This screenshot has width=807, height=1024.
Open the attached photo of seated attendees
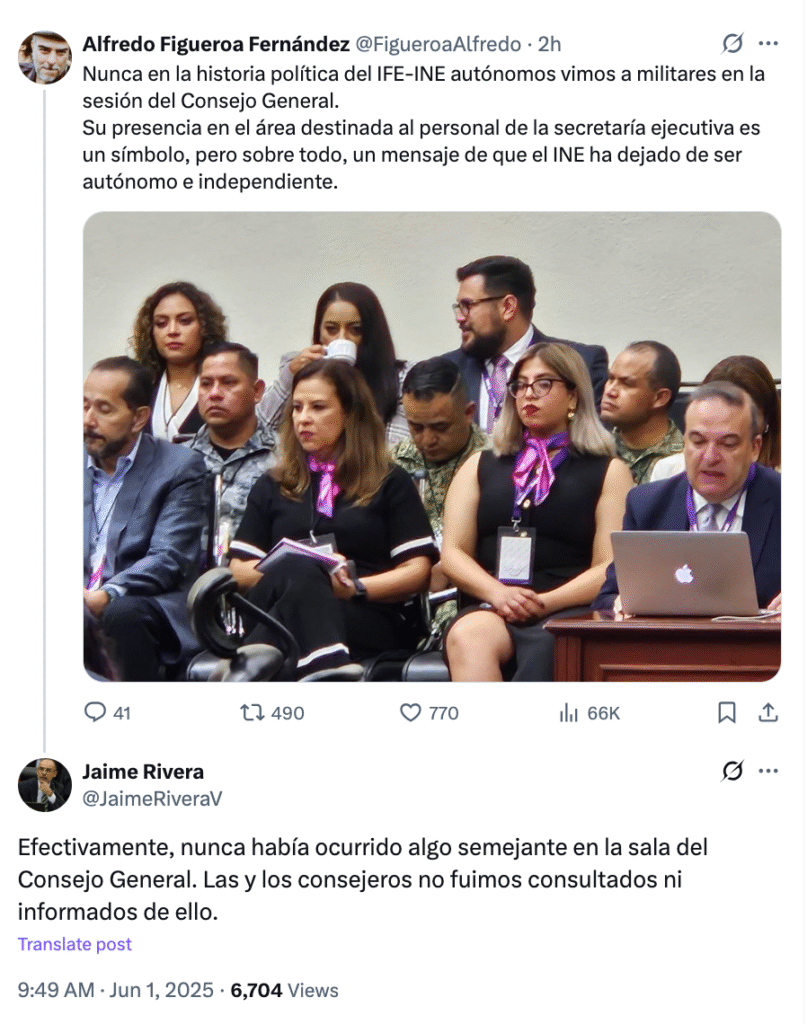pos(432,446)
